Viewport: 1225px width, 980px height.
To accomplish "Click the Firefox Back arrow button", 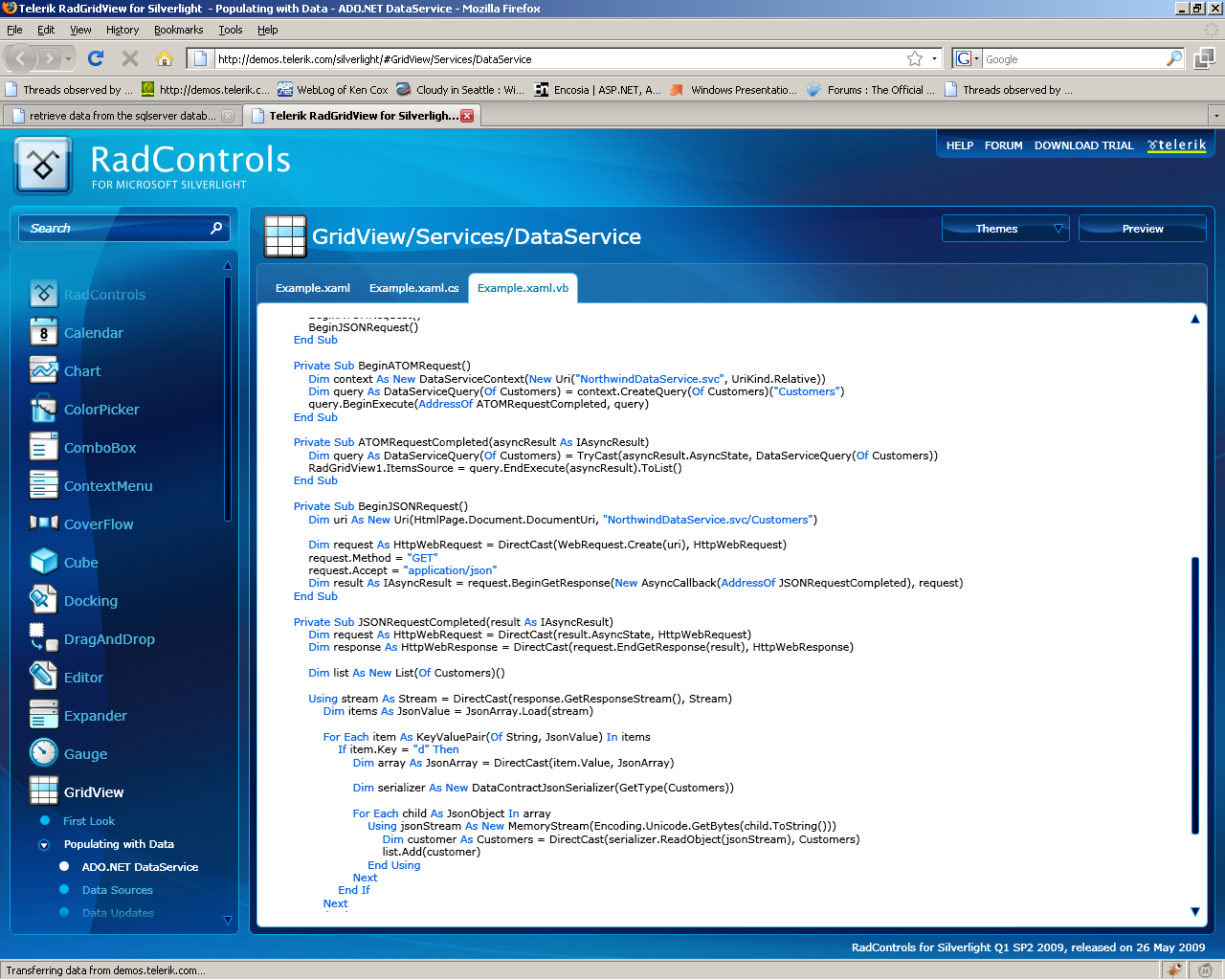I will pyautogui.click(x=21, y=58).
